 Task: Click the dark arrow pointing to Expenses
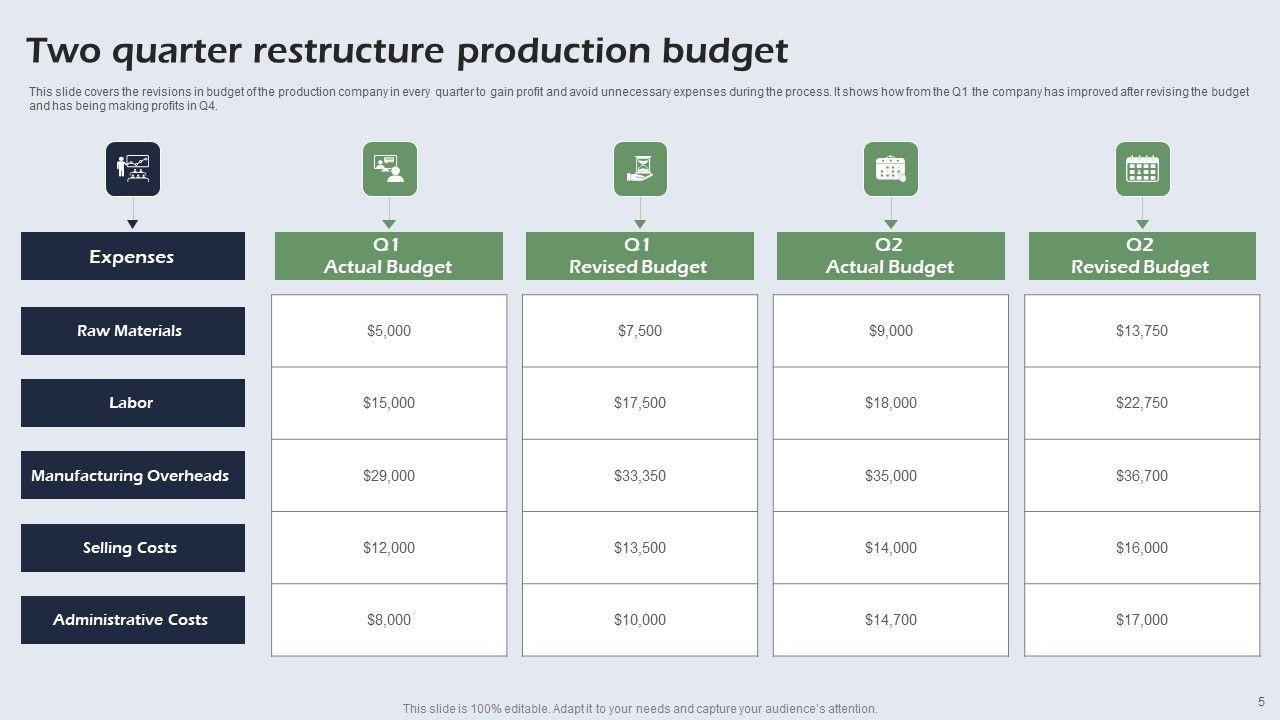[x=133, y=223]
